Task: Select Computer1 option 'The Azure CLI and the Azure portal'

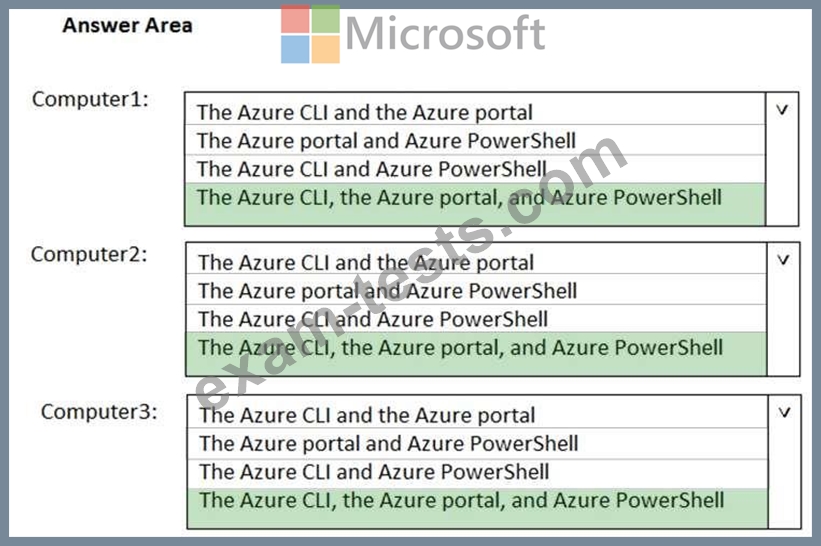Action: tap(364, 113)
